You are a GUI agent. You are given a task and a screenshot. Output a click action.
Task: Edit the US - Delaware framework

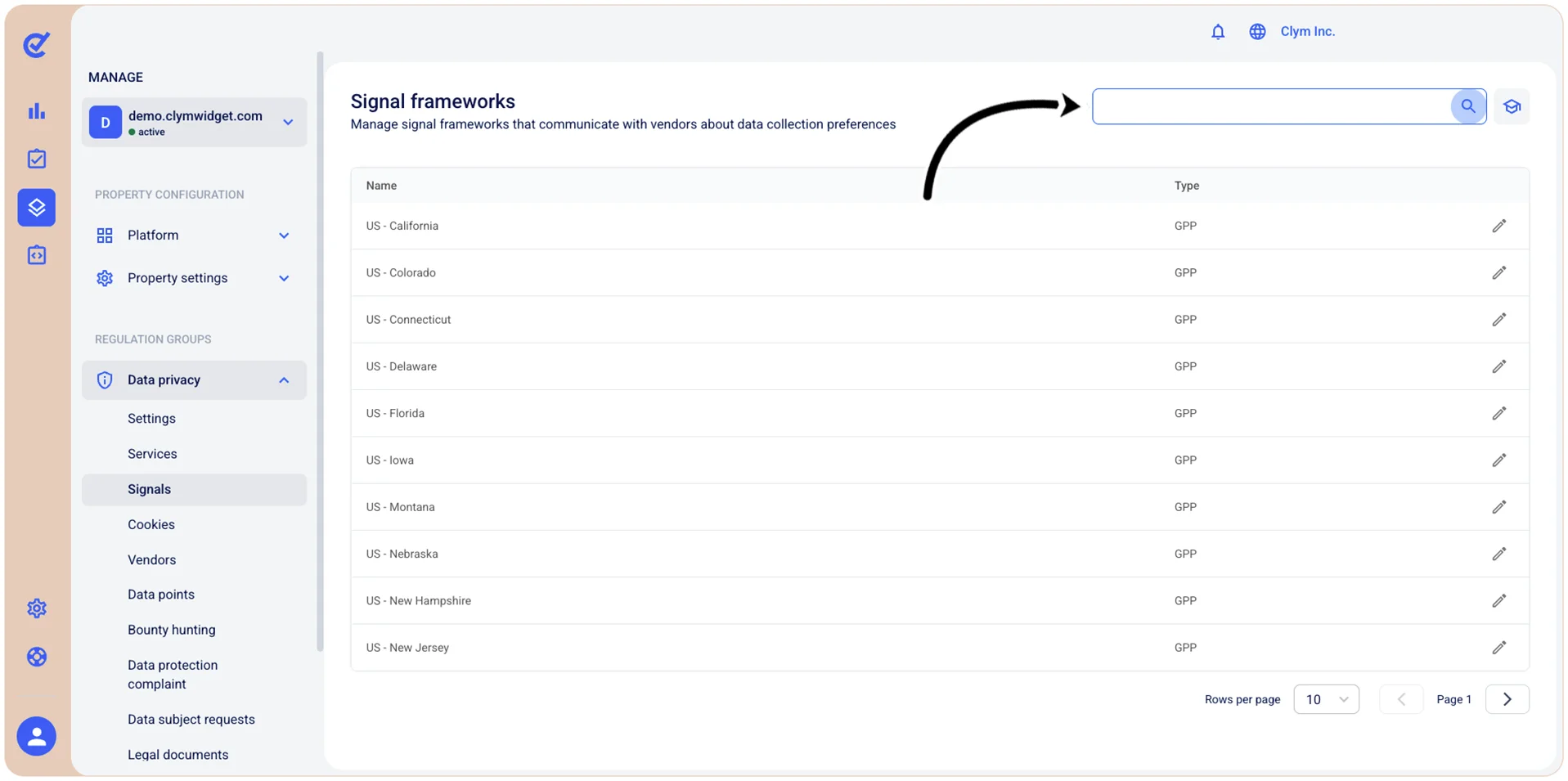point(1498,366)
